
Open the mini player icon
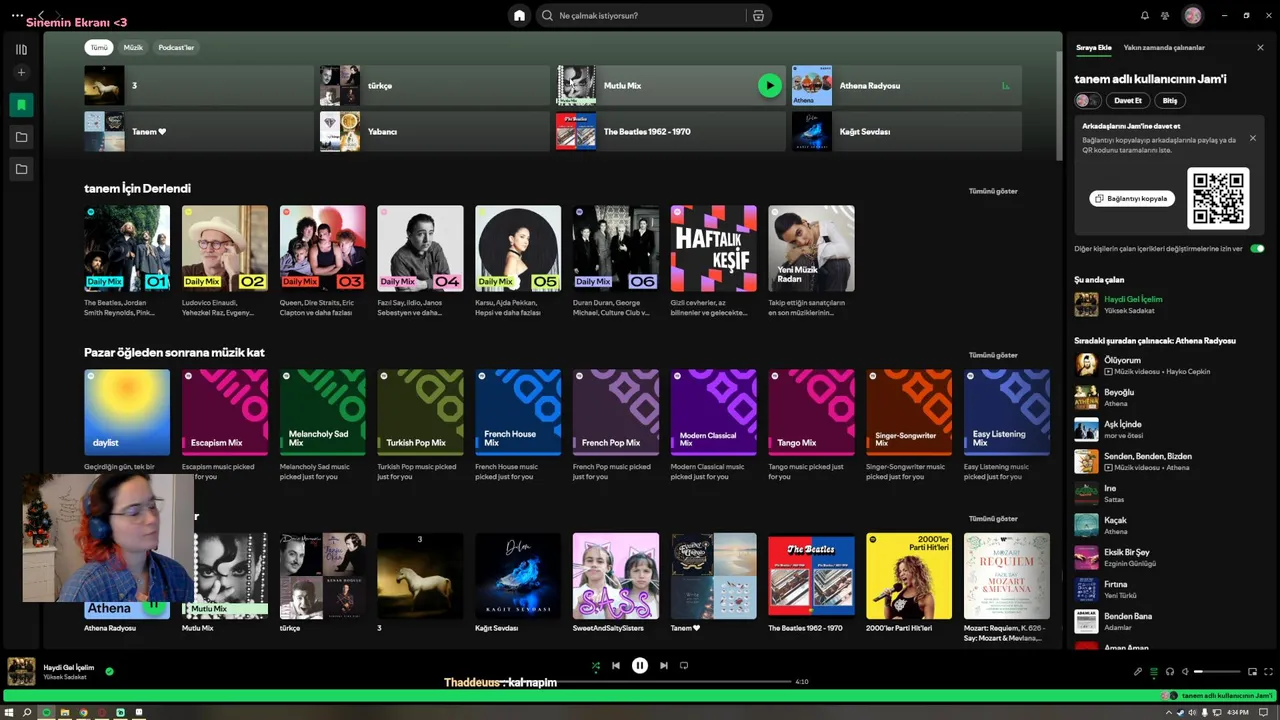(1253, 672)
